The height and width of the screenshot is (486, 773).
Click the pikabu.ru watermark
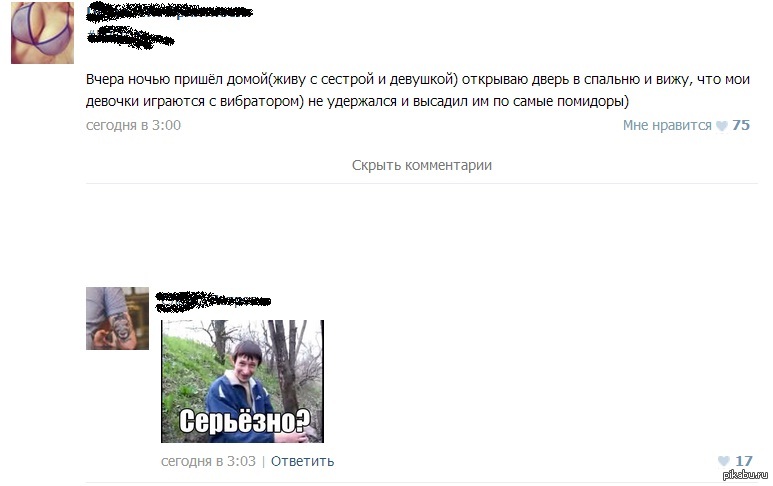tap(745, 475)
